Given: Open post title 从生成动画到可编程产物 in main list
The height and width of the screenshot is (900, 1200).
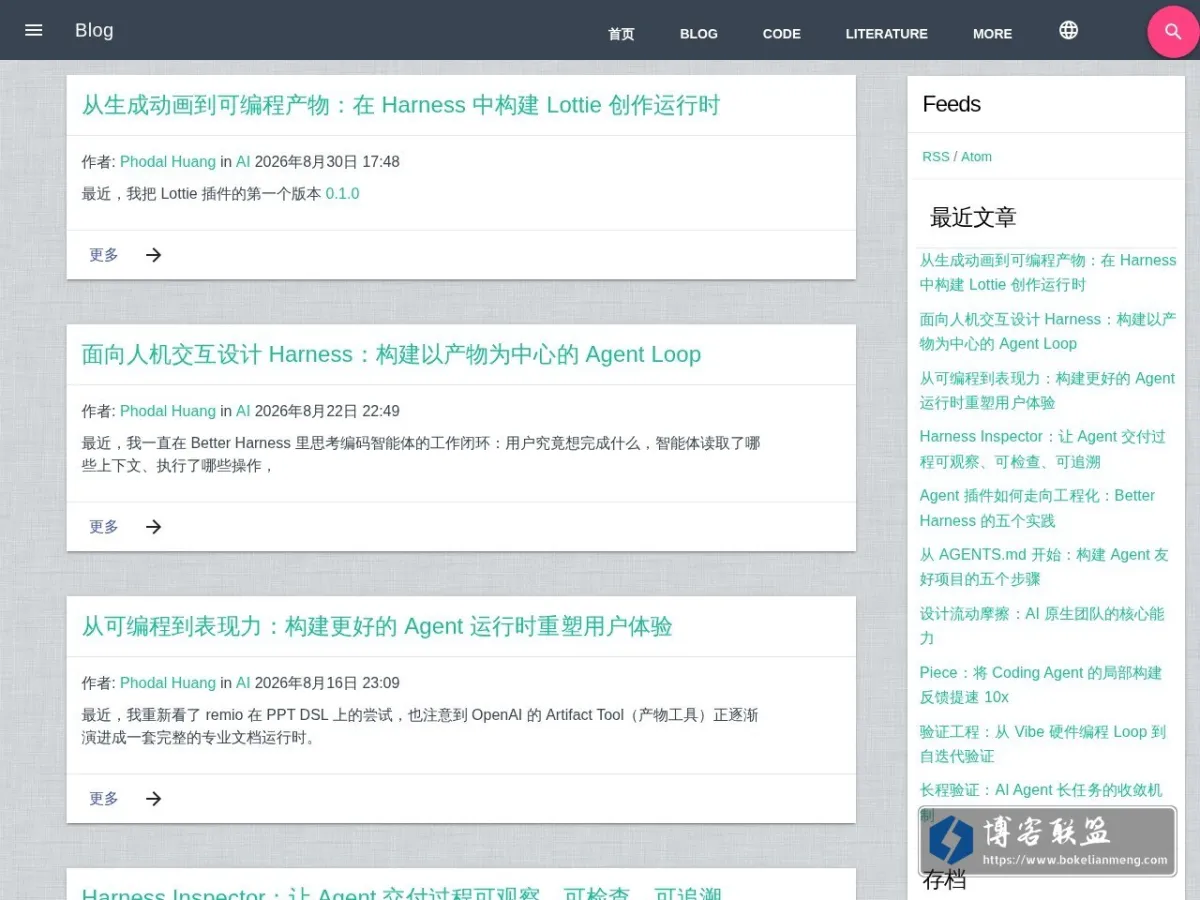Looking at the screenshot, I should pos(401,105).
